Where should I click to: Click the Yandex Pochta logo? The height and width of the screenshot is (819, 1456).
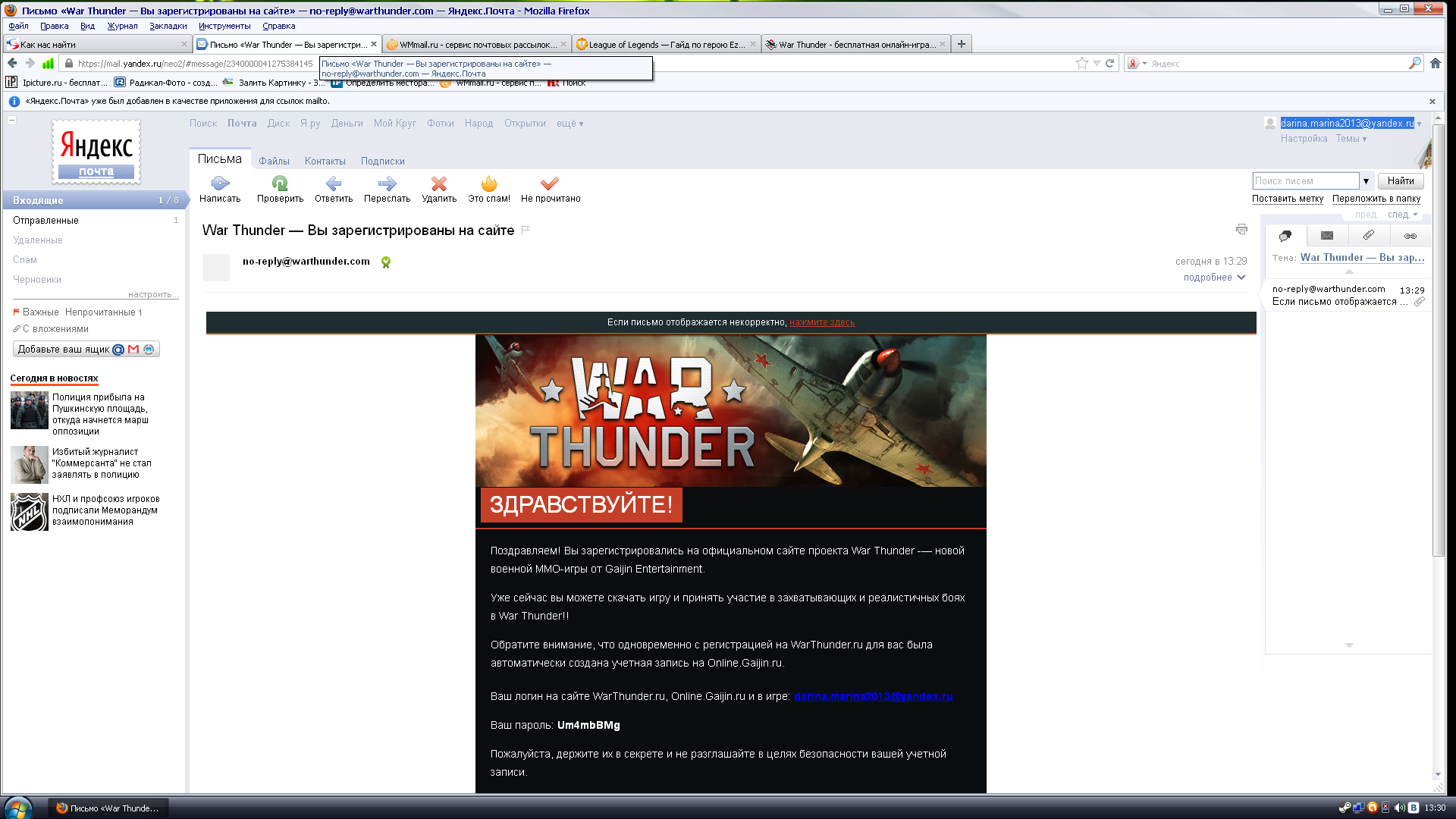[x=96, y=152]
